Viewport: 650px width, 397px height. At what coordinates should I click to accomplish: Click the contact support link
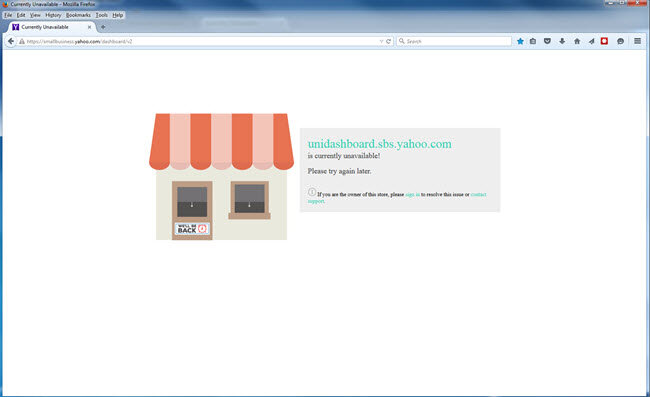397,198
